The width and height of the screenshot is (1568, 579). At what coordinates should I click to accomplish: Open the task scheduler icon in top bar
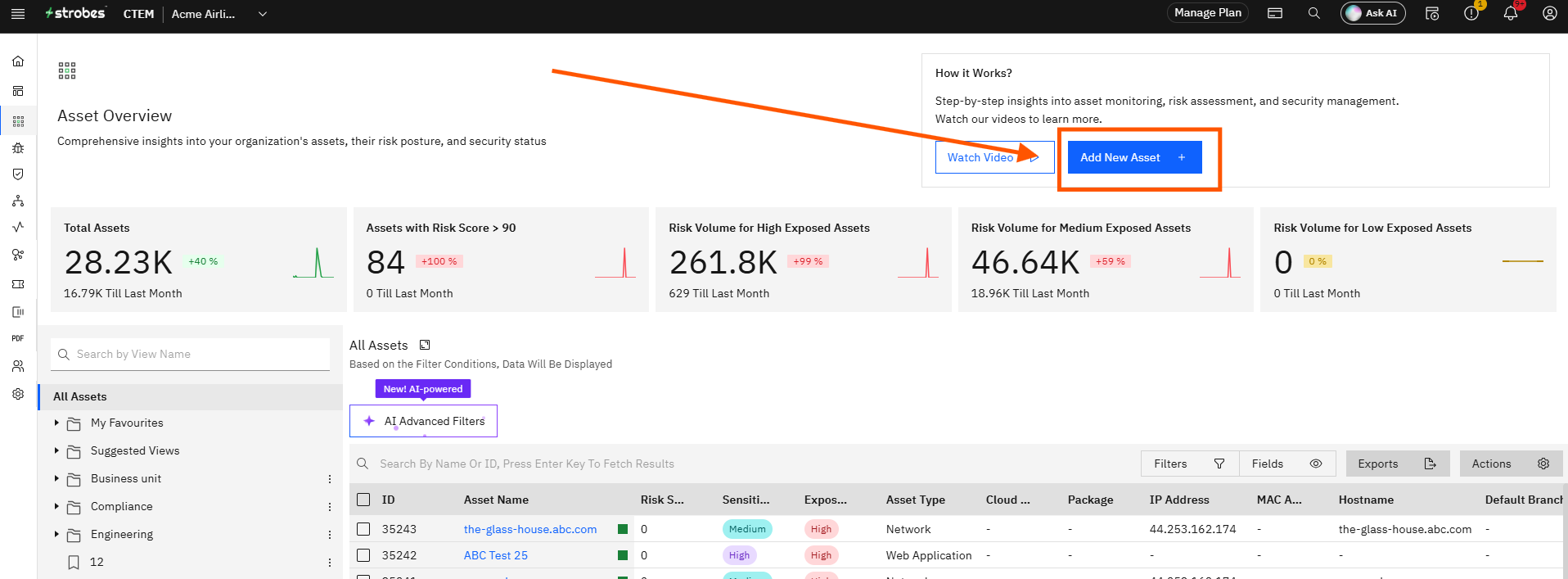tap(1432, 13)
